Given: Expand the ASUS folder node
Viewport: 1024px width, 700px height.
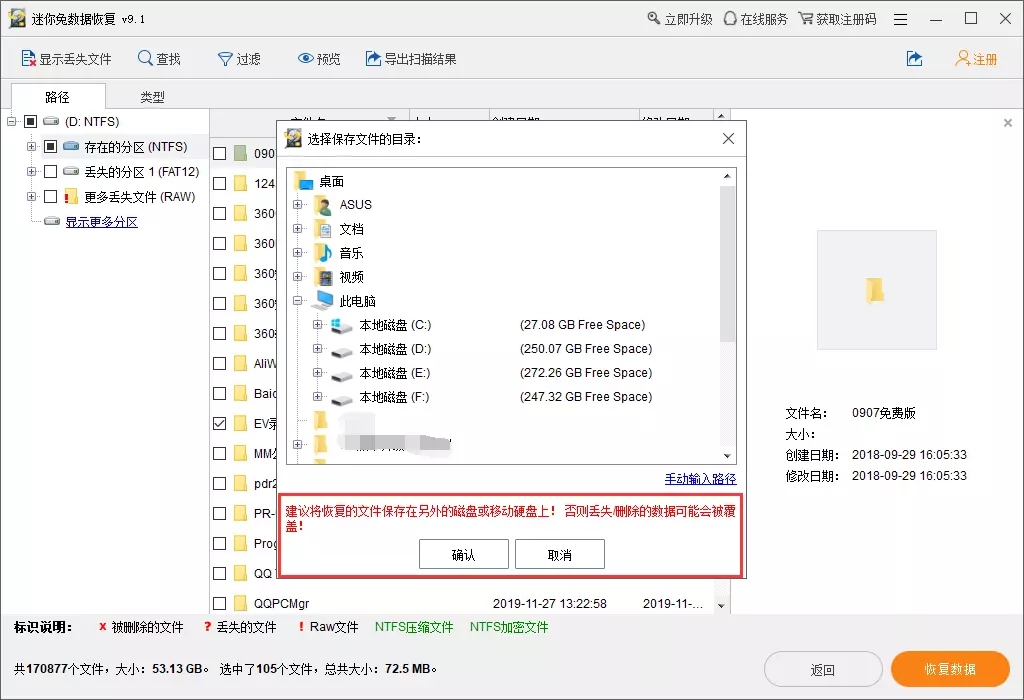Looking at the screenshot, I should click(x=298, y=205).
